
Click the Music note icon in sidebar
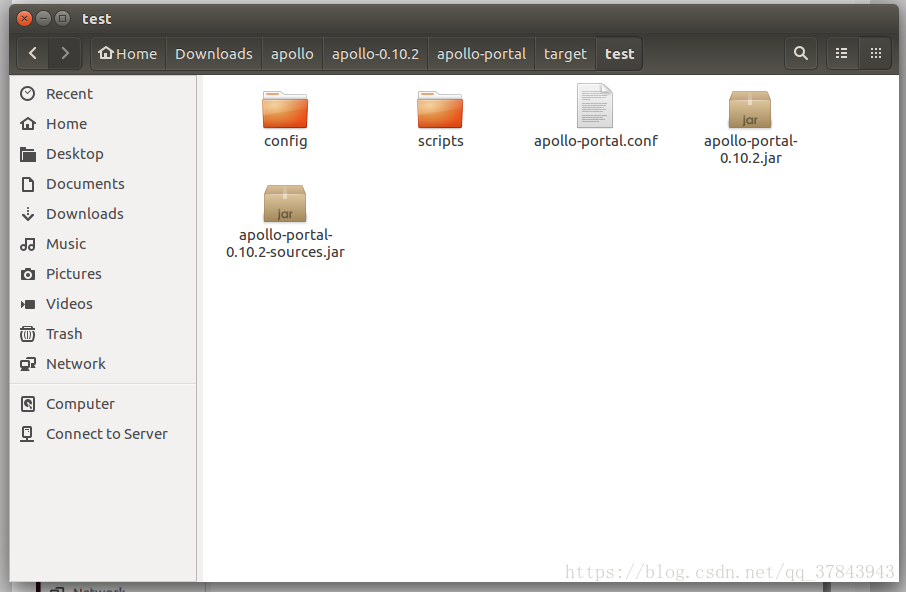click(28, 244)
